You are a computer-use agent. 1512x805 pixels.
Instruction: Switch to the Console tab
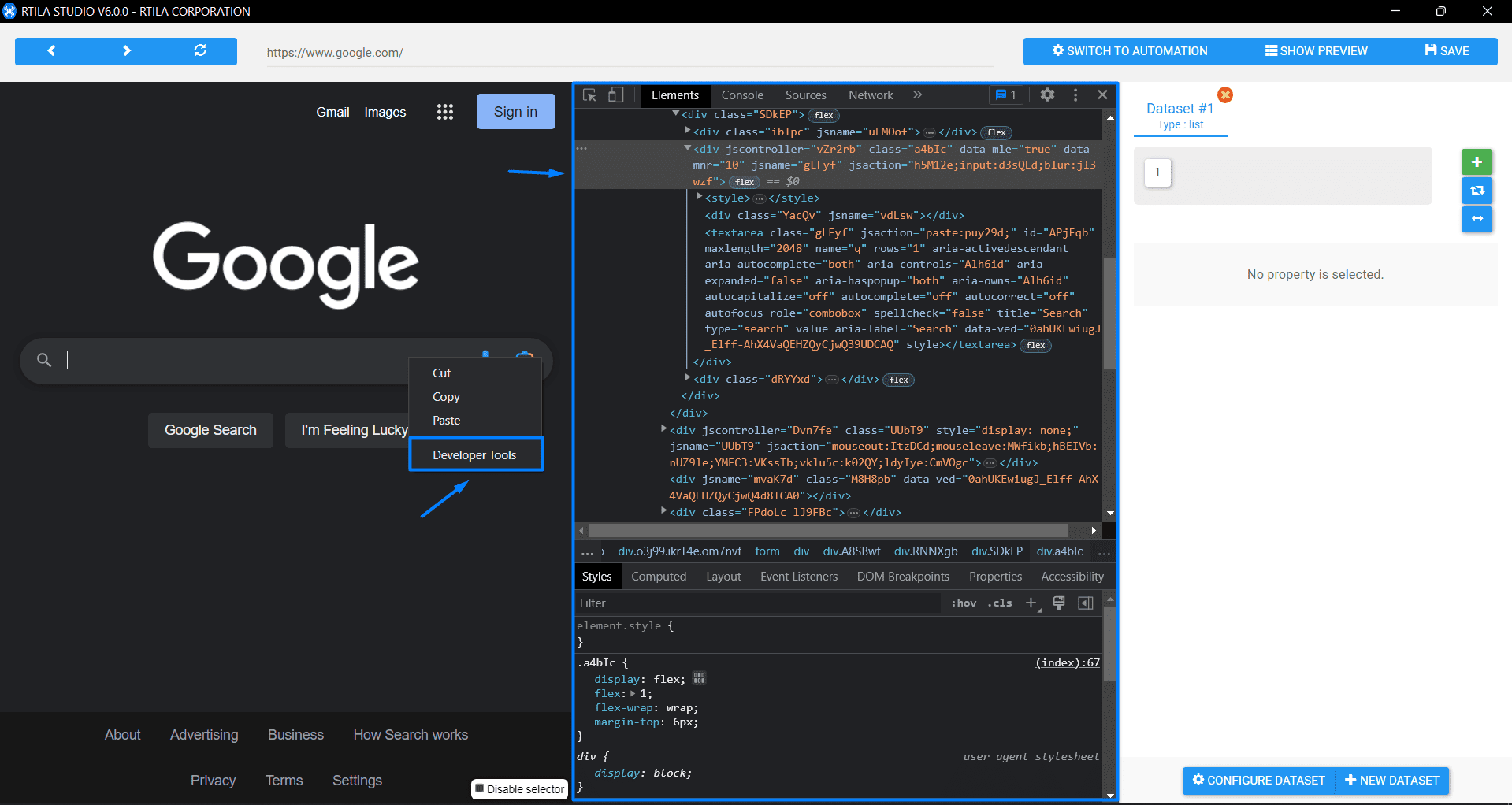742,95
